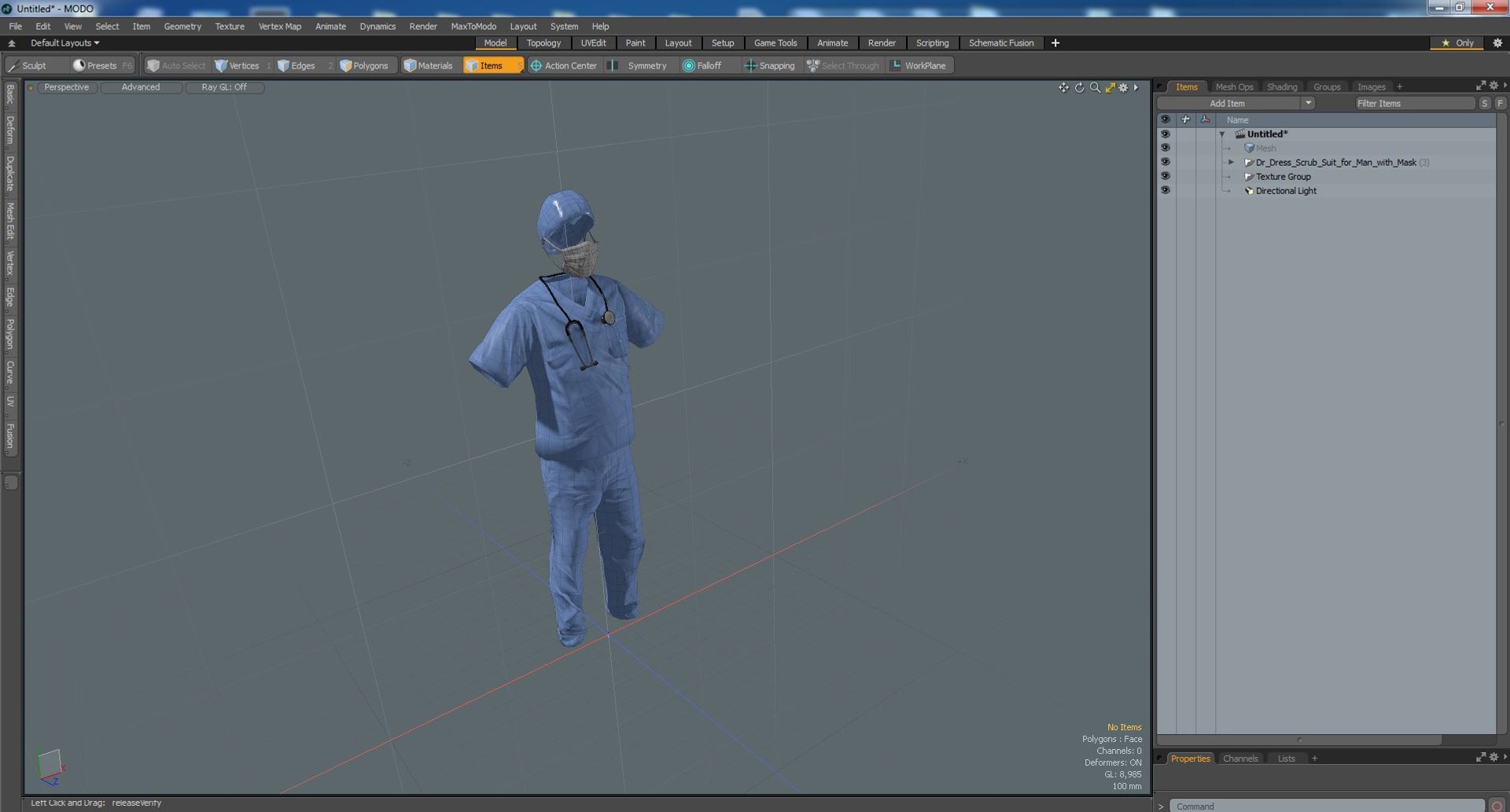Open the Geometry menu
The width and height of the screenshot is (1510, 812).
182,26
